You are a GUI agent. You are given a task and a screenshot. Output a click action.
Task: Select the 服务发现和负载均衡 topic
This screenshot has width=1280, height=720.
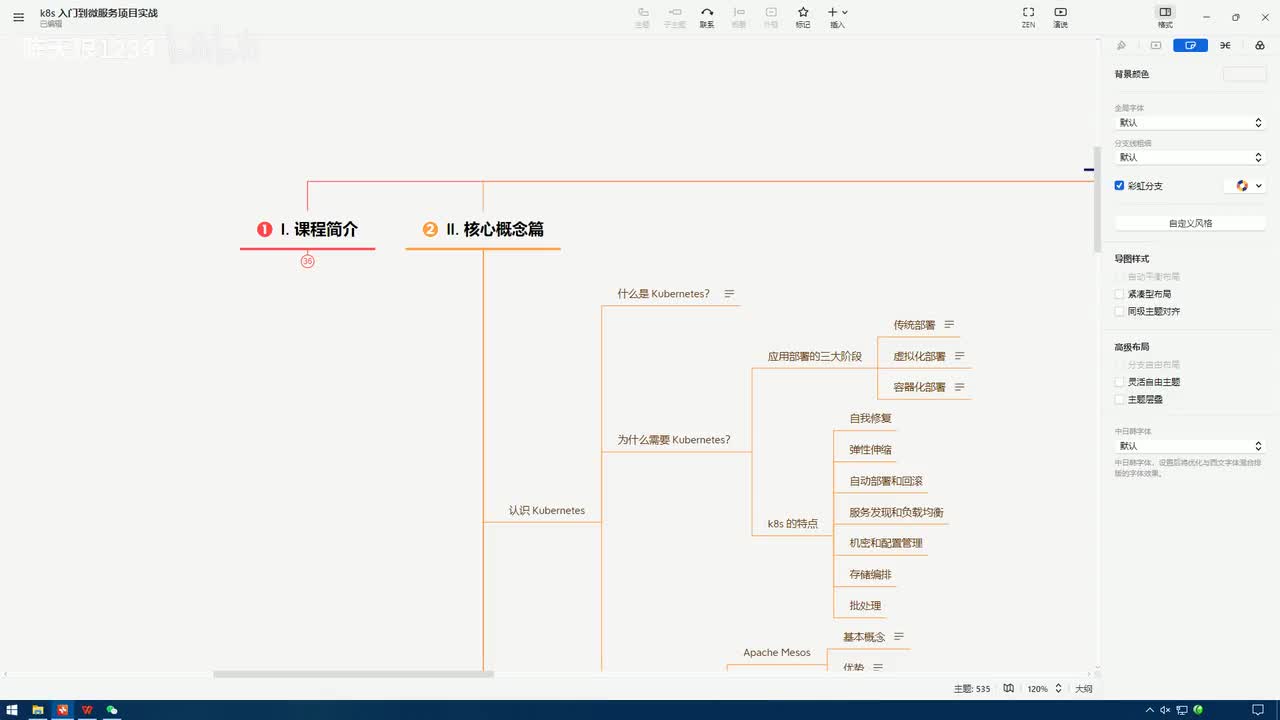896,512
